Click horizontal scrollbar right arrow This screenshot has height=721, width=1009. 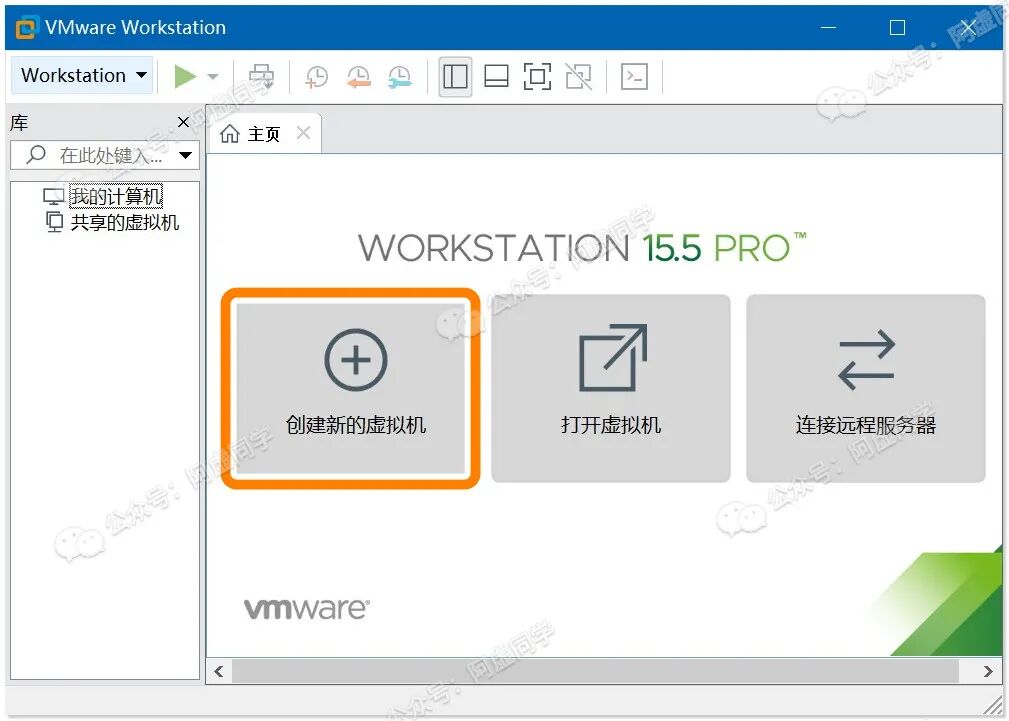tap(988, 671)
